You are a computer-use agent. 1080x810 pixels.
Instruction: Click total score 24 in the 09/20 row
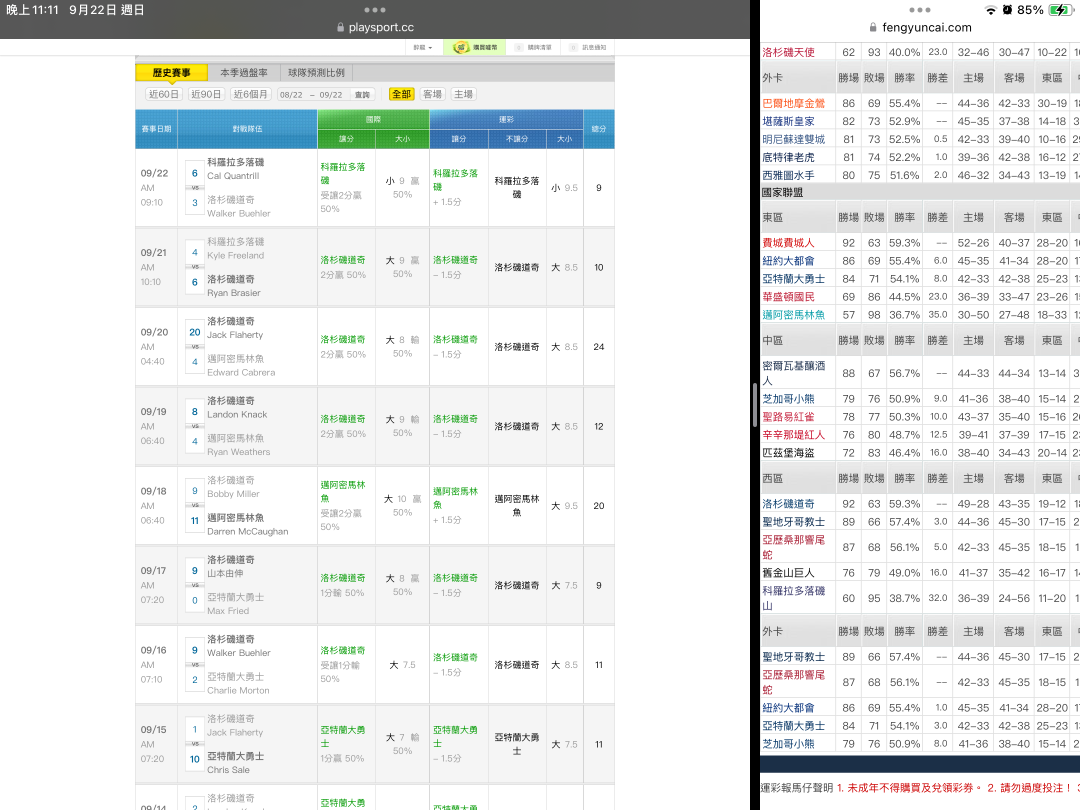(599, 347)
